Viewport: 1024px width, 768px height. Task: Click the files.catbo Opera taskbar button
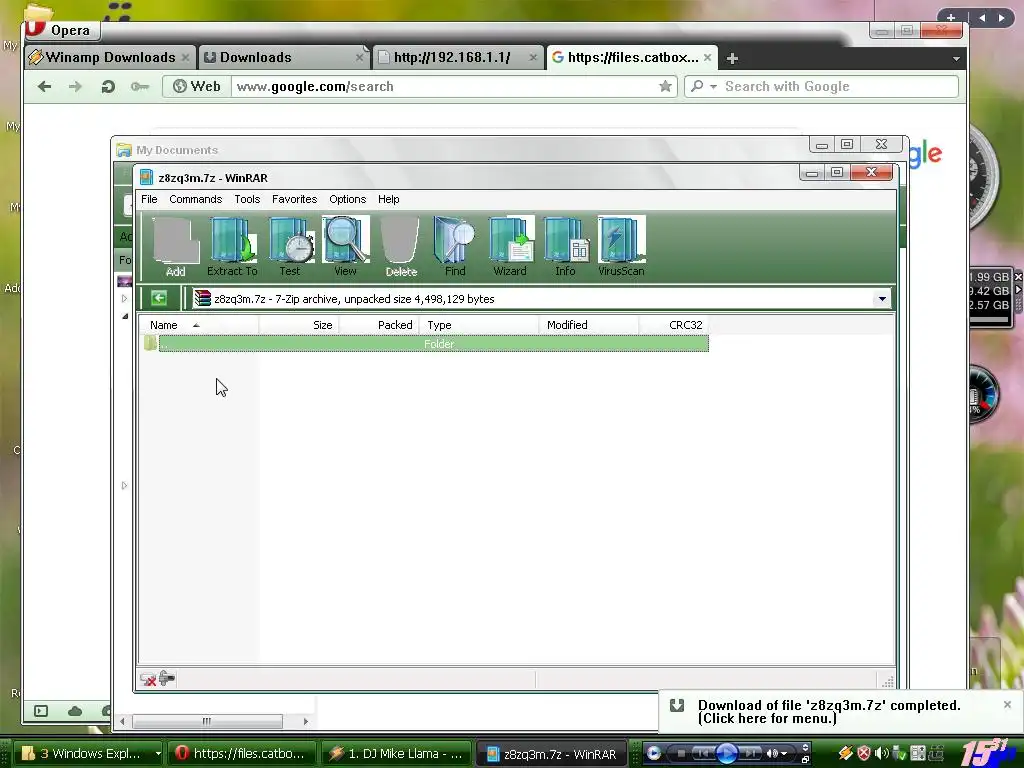click(x=242, y=753)
